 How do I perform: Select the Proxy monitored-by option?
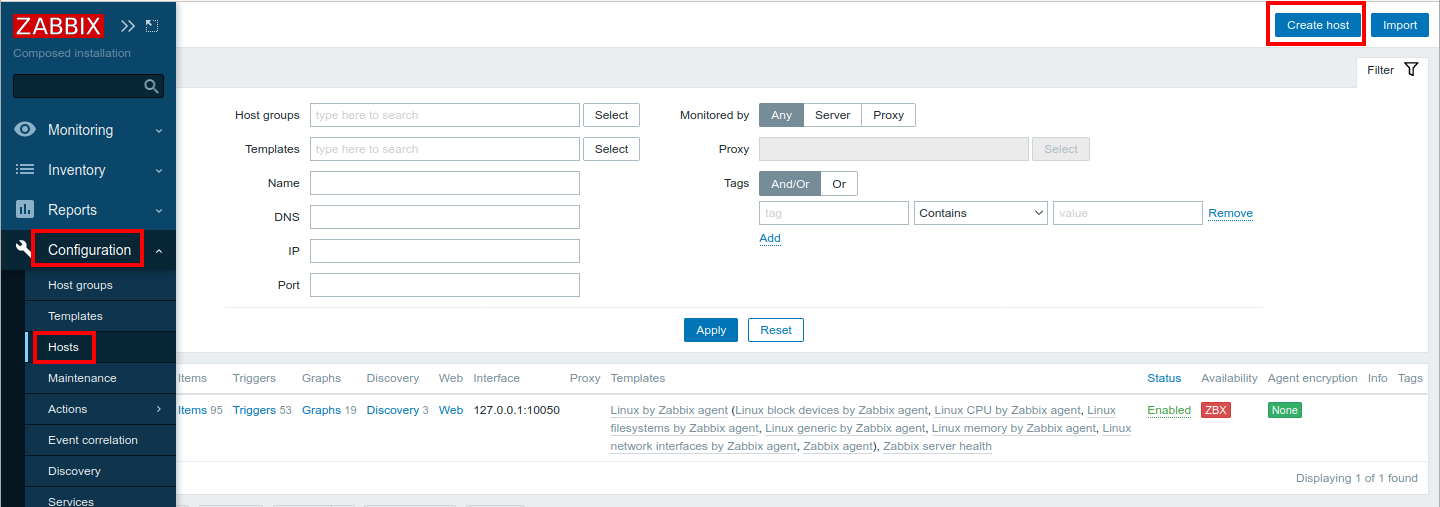point(888,115)
